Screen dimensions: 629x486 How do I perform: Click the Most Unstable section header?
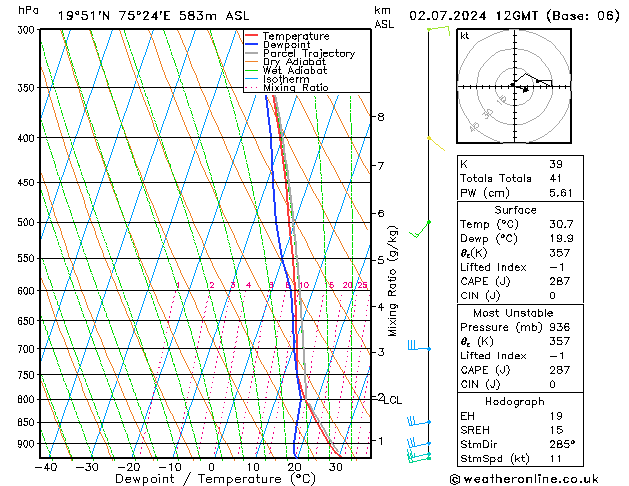point(515,313)
